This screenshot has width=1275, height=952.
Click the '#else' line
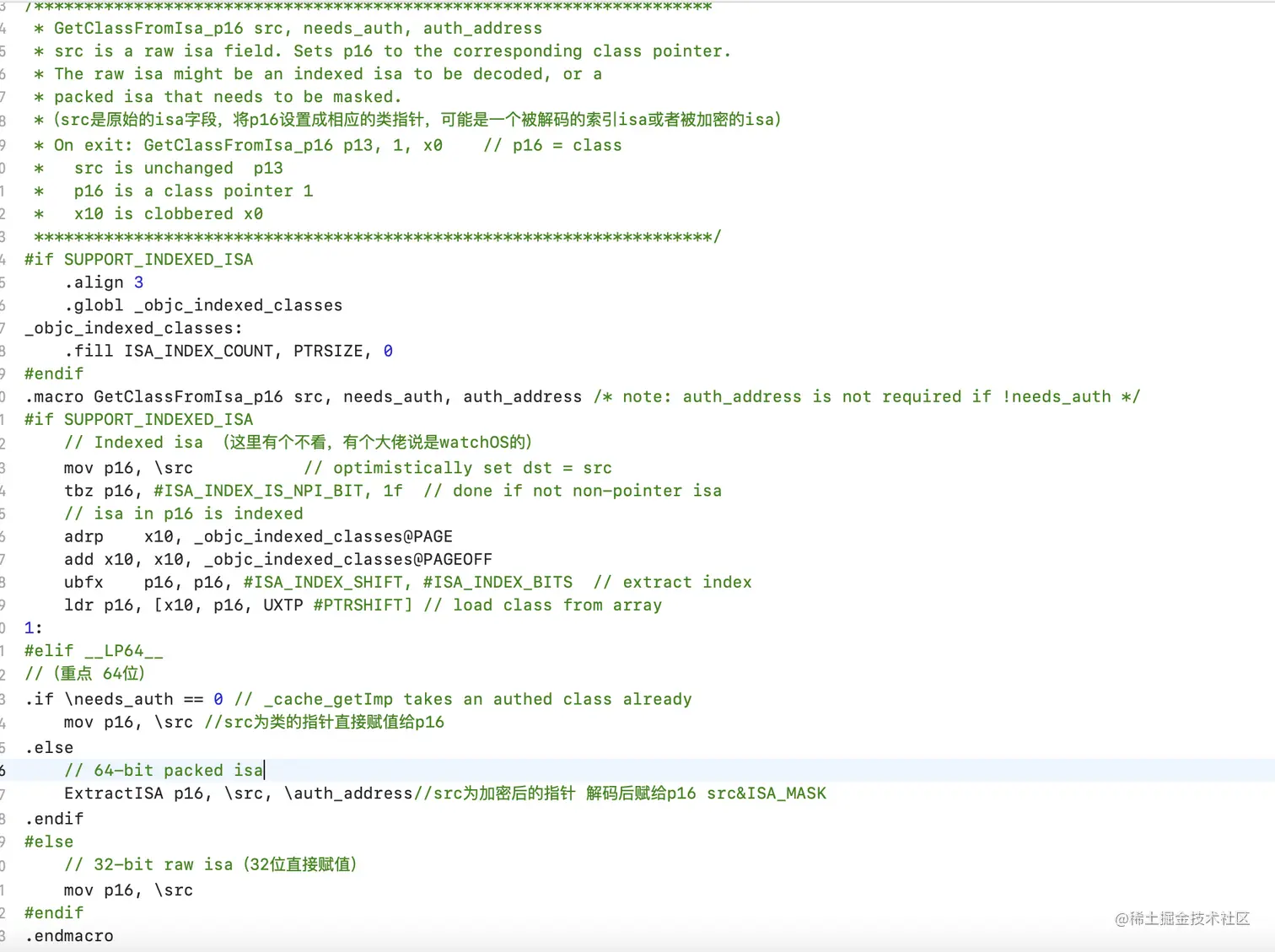(49, 842)
